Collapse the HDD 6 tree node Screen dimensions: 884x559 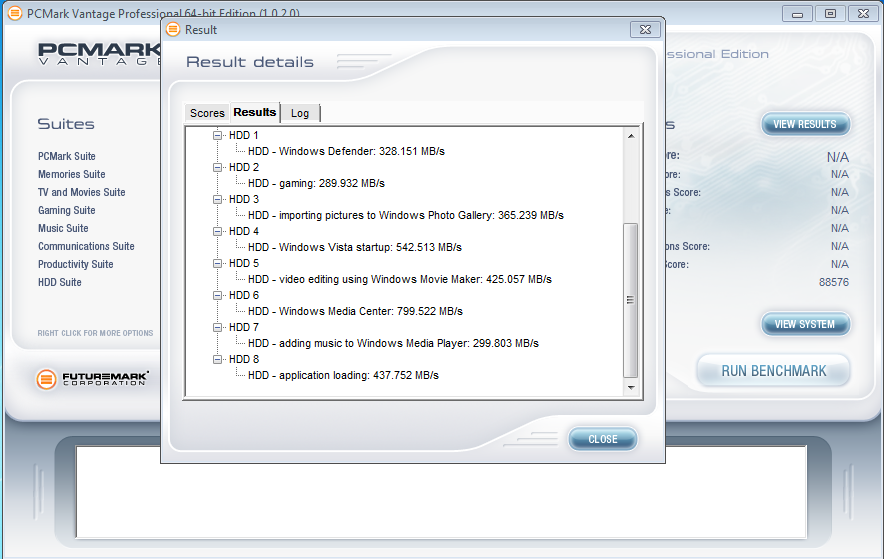point(217,295)
